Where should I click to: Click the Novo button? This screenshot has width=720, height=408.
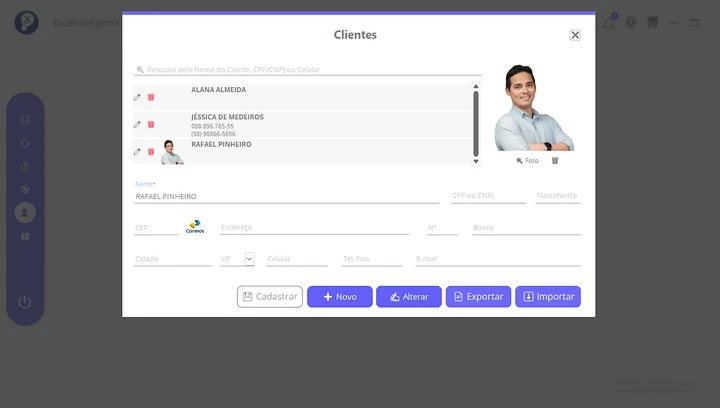point(339,297)
